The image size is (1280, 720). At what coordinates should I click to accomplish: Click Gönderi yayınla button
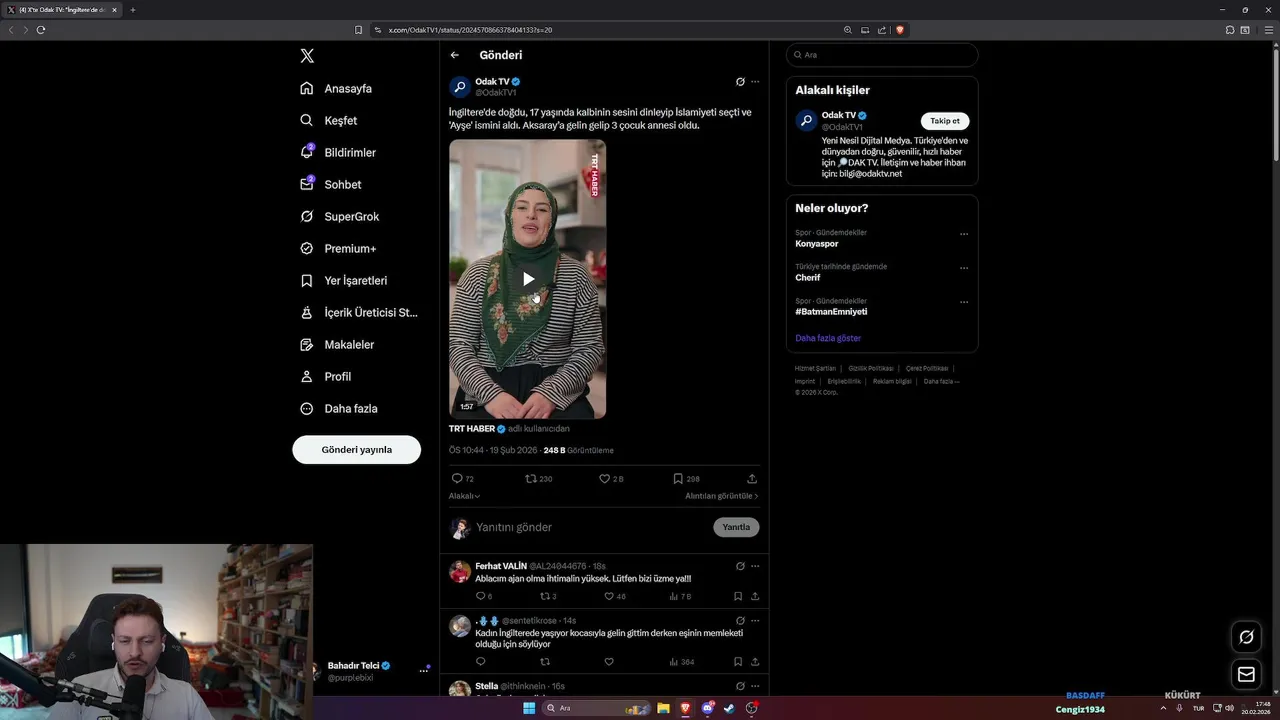[356, 449]
